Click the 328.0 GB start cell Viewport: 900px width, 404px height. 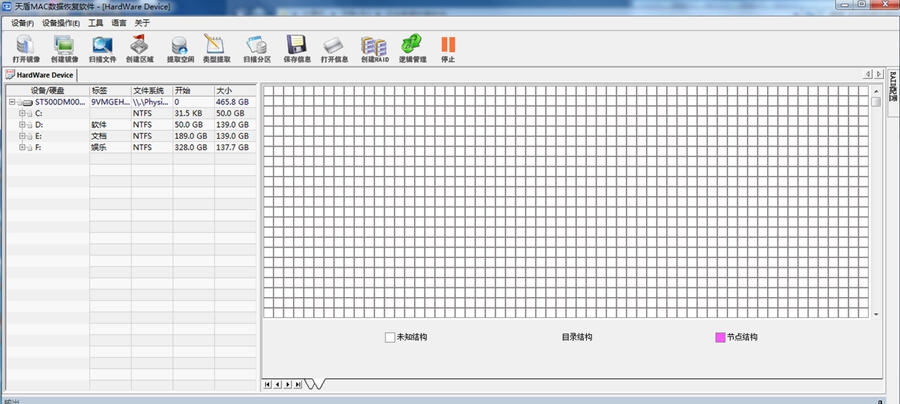click(x=193, y=148)
